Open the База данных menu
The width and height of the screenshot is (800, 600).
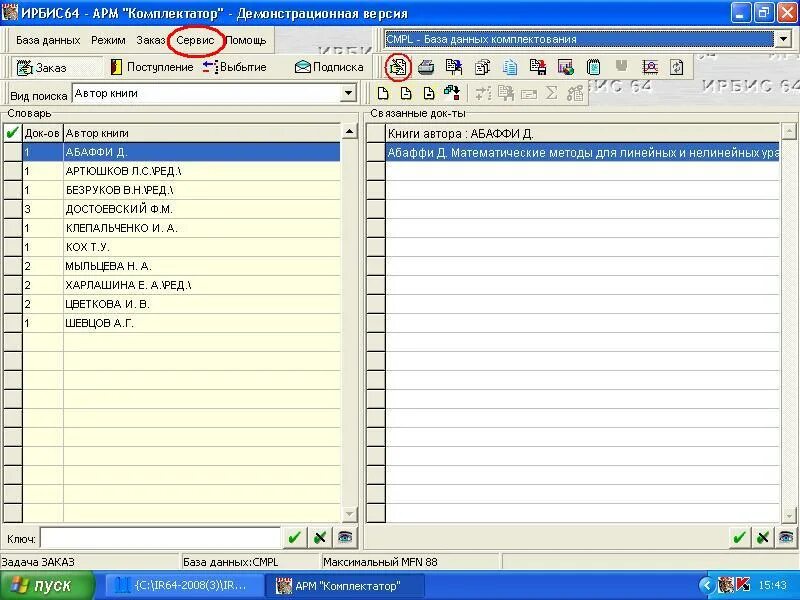pyautogui.click(x=48, y=40)
